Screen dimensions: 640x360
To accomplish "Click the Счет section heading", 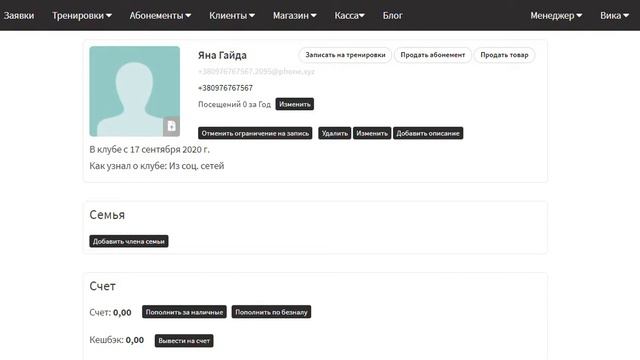I will point(102,286).
